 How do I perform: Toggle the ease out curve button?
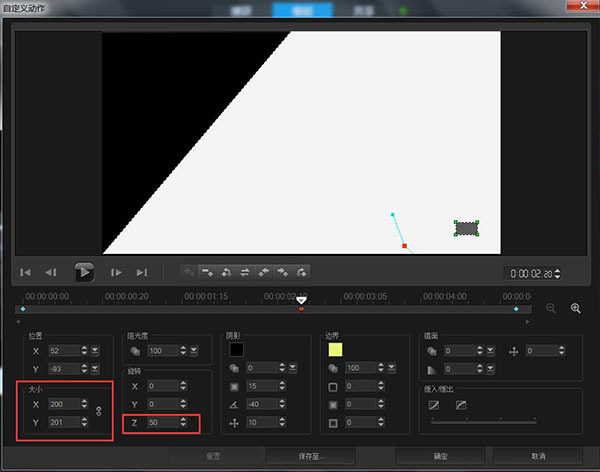(461, 405)
